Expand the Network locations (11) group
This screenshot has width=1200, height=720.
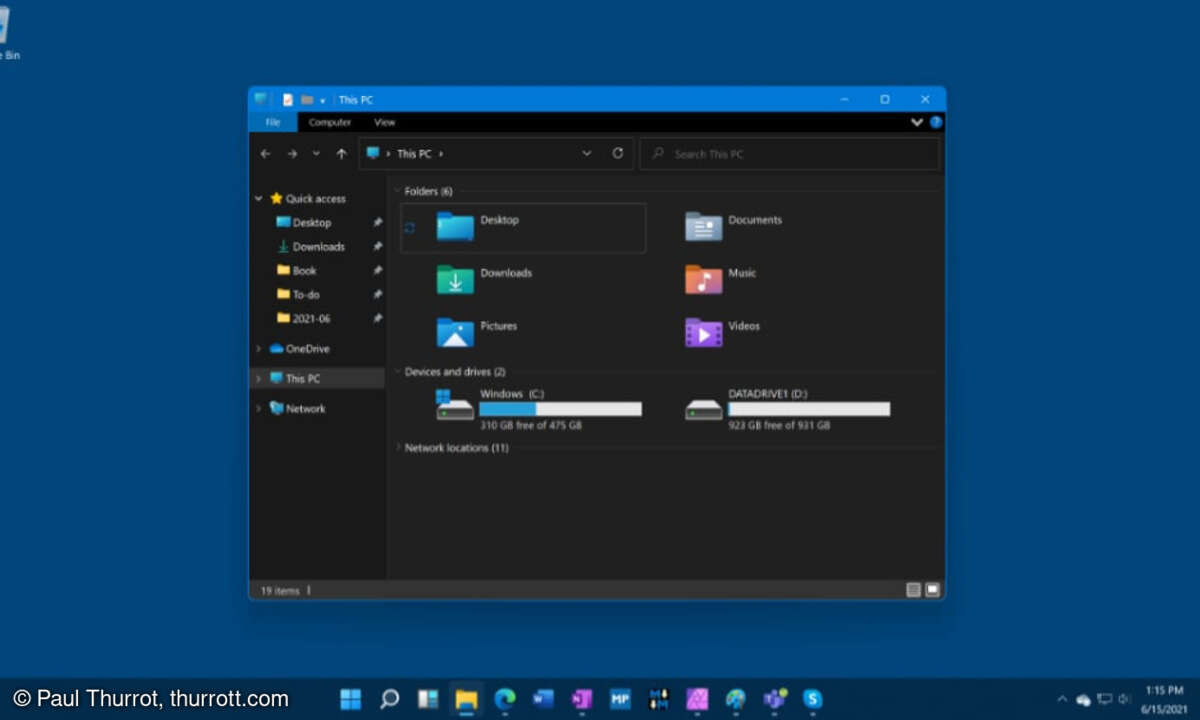click(397, 448)
